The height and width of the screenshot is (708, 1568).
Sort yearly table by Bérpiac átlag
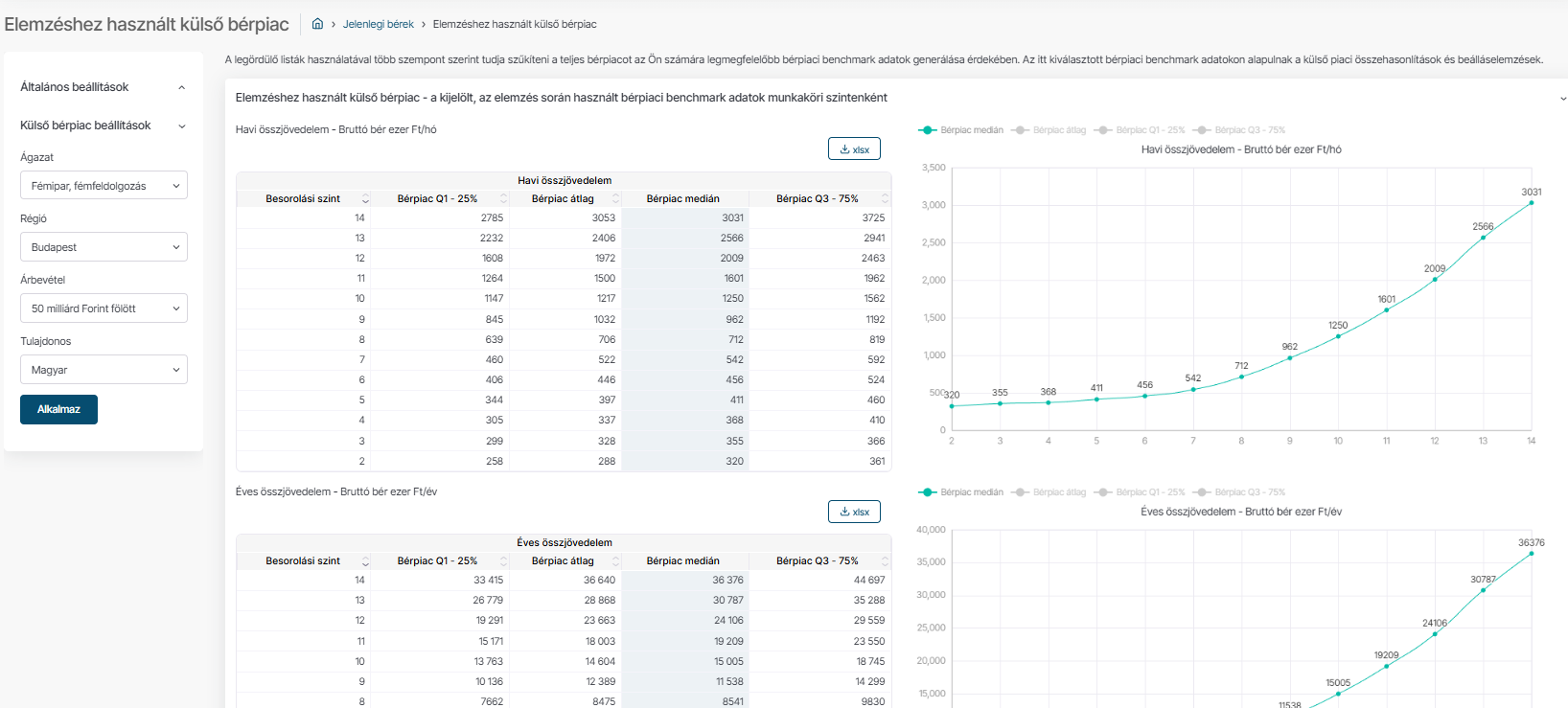click(x=616, y=561)
